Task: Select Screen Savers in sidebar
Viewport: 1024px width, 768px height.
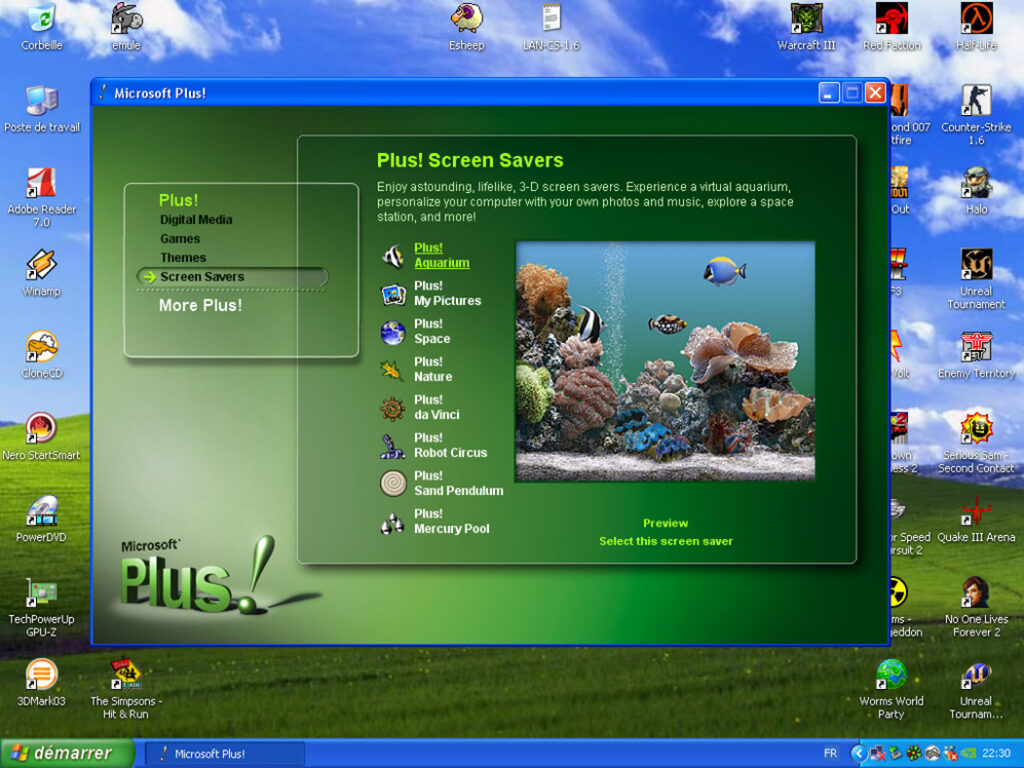Action: (x=232, y=277)
